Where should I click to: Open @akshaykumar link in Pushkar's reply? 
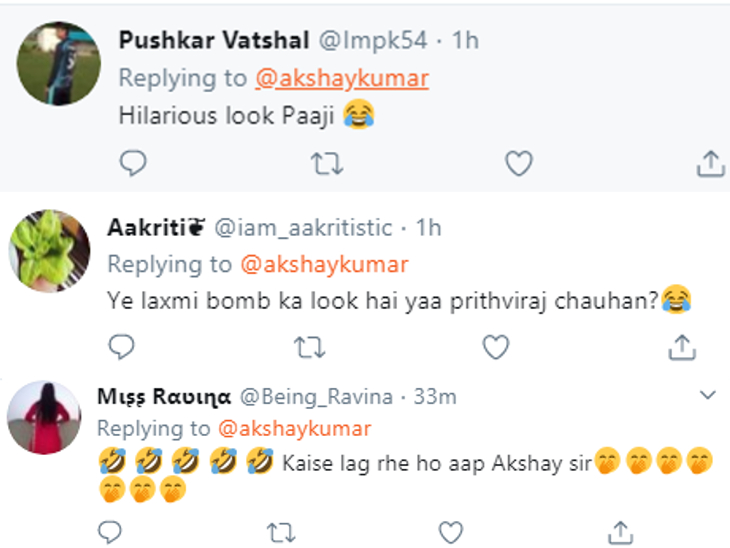(342, 79)
